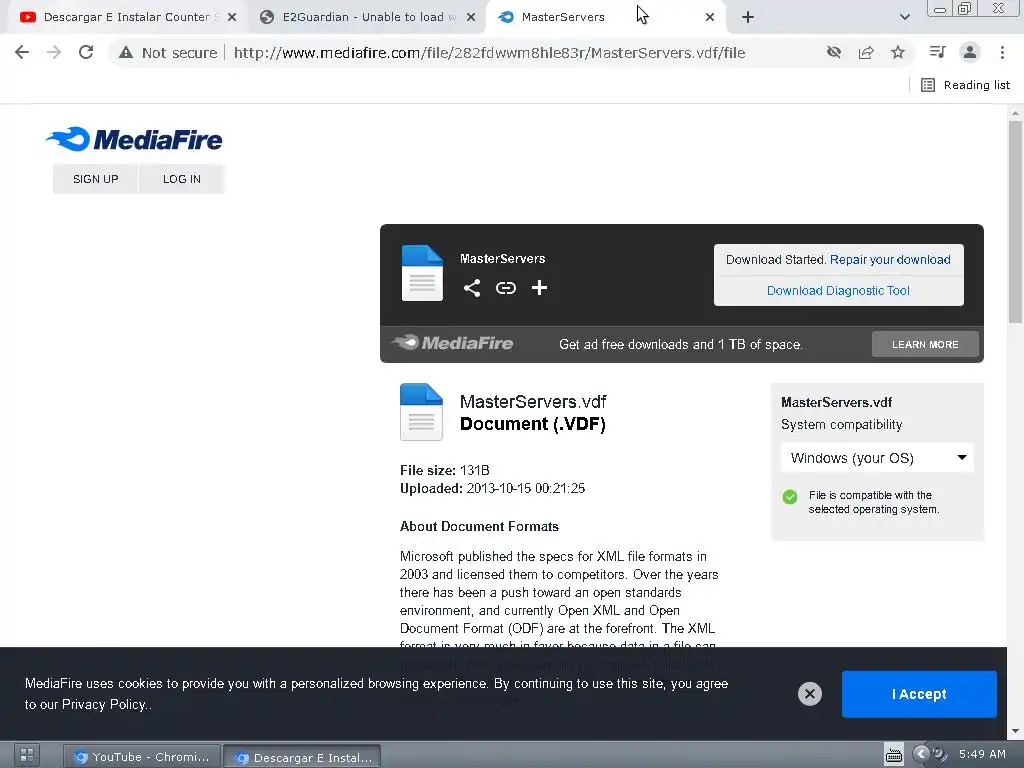Select the Descargar E Instal taskbar window

click(302, 758)
